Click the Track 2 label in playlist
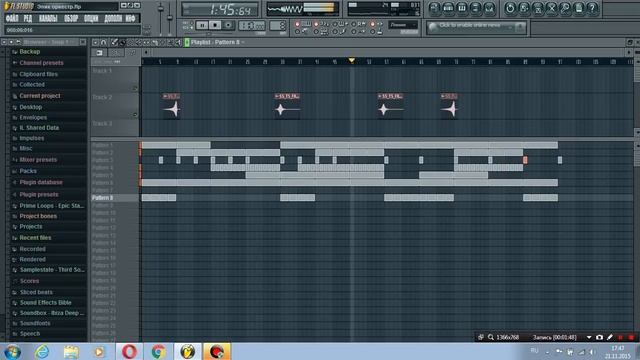 102,97
